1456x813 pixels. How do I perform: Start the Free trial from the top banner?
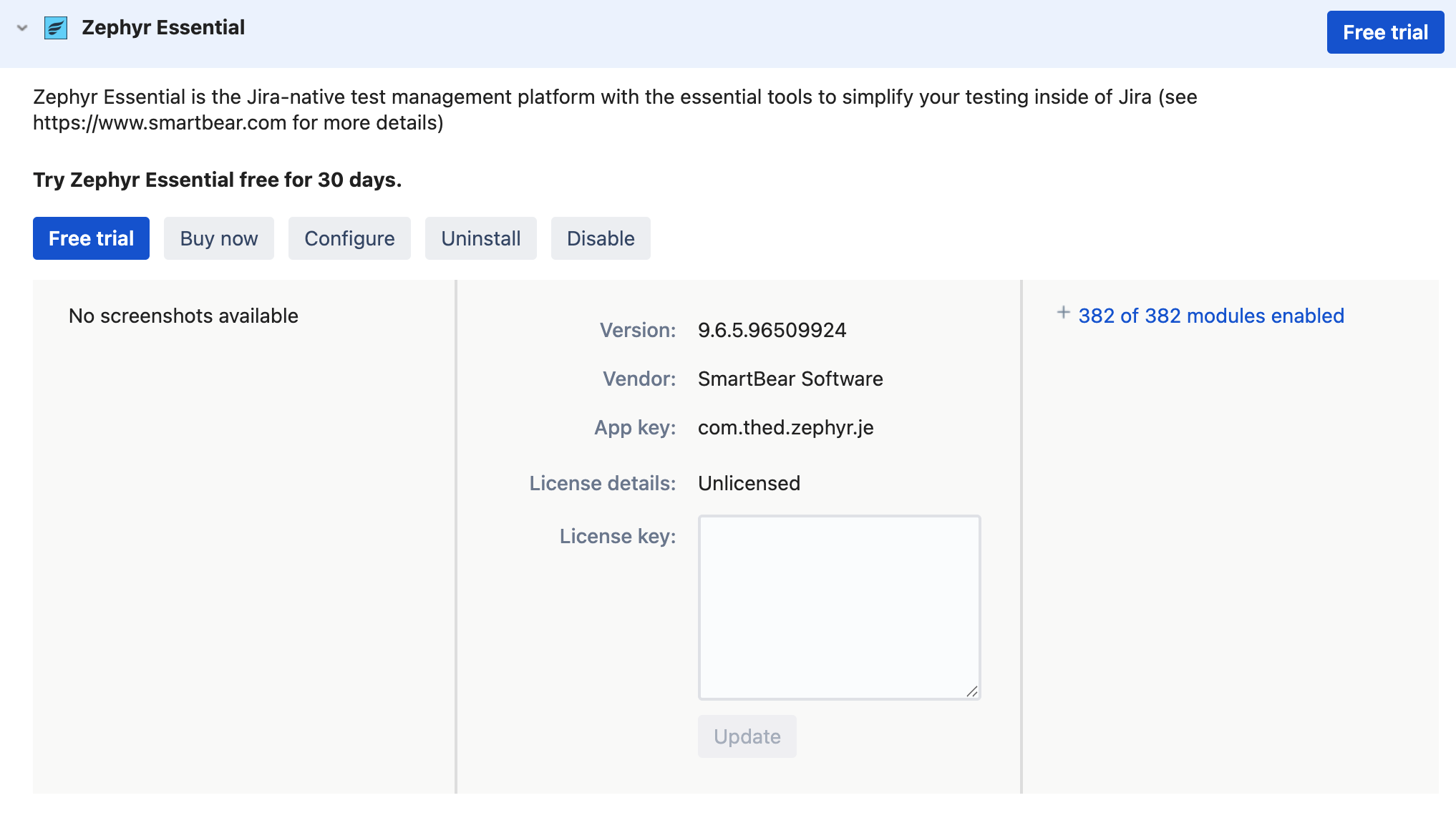(1384, 31)
